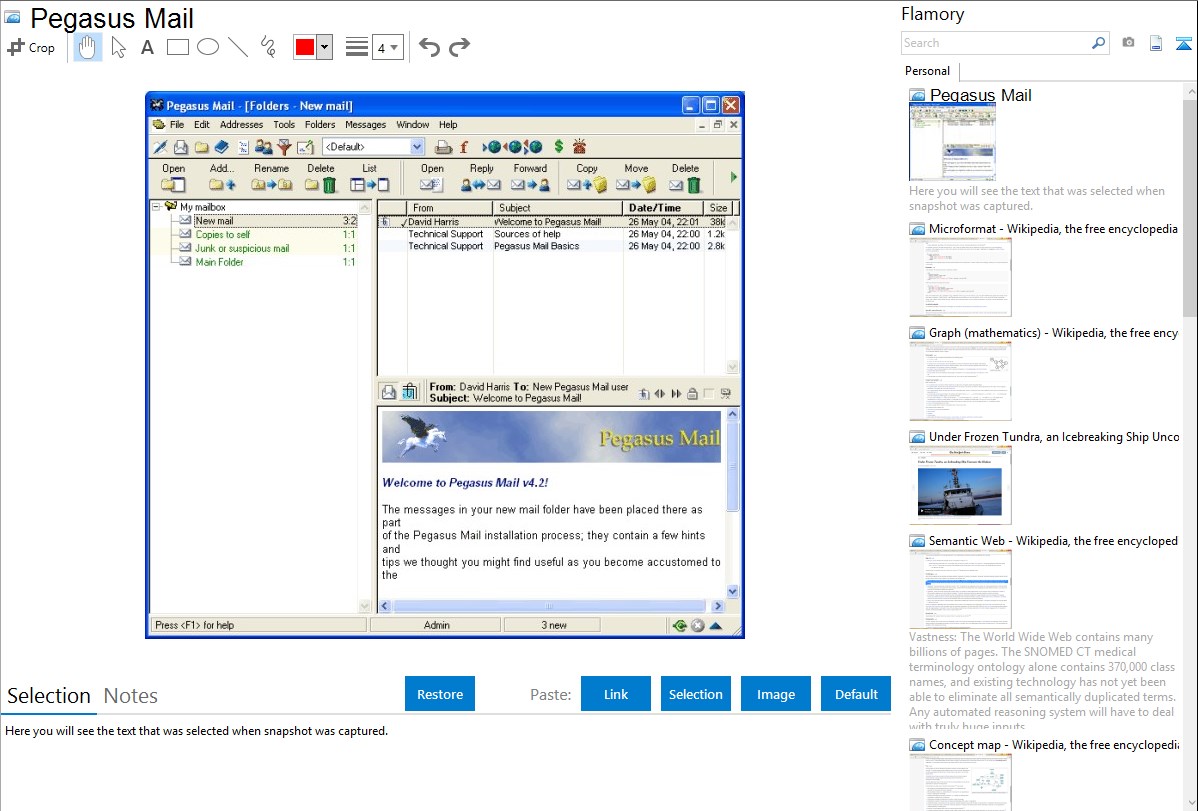Click the Reply message toolbar icon

(x=481, y=184)
